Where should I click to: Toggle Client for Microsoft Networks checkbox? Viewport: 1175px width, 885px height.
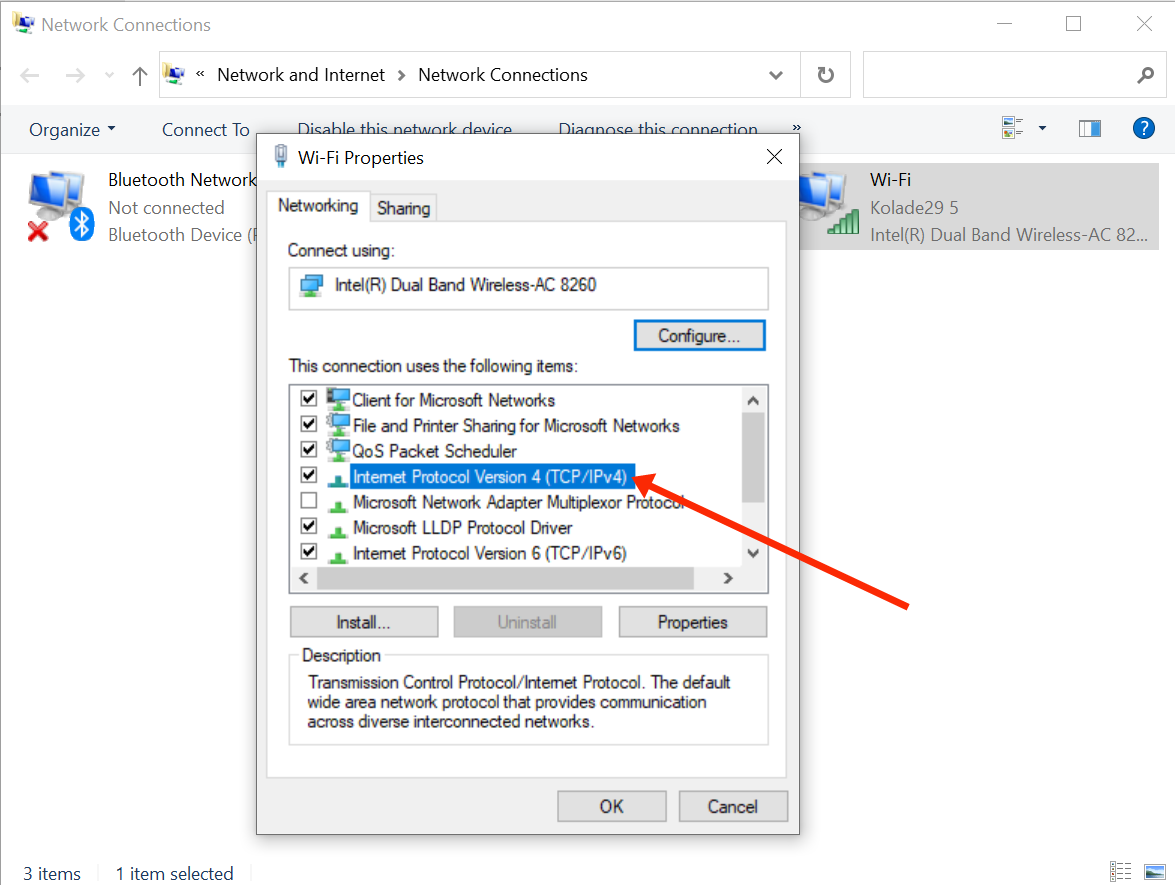[309, 398]
